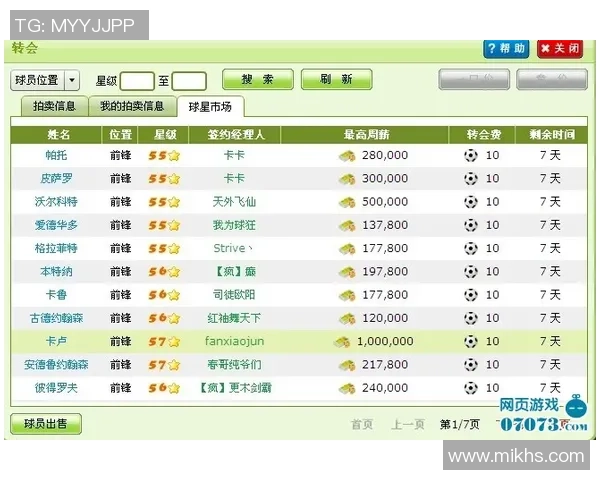600x480 pixels.
Task: Click the football icon in 皮萨罗's row
Action: 471,178
